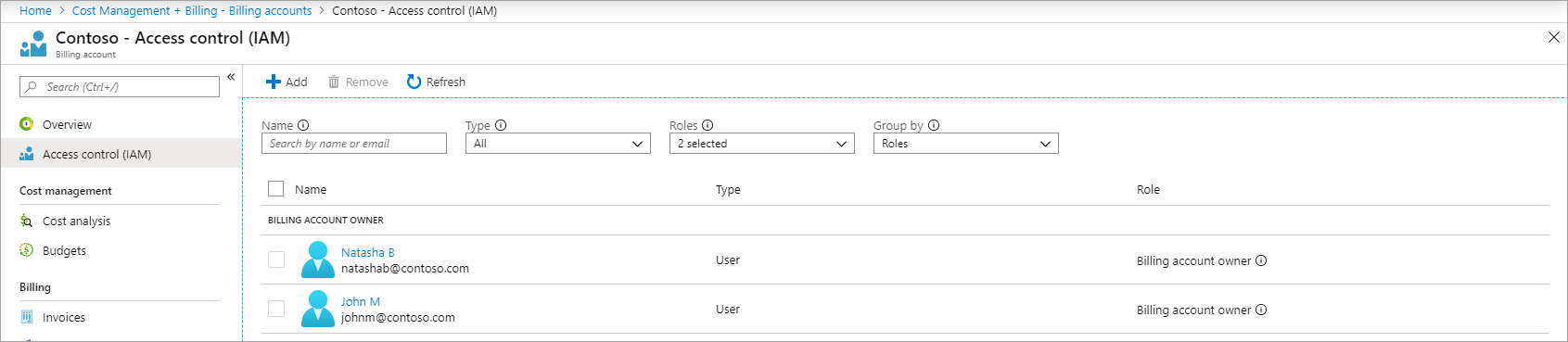Click the Name column header text
This screenshot has width=1568, height=342.
coord(311,189)
